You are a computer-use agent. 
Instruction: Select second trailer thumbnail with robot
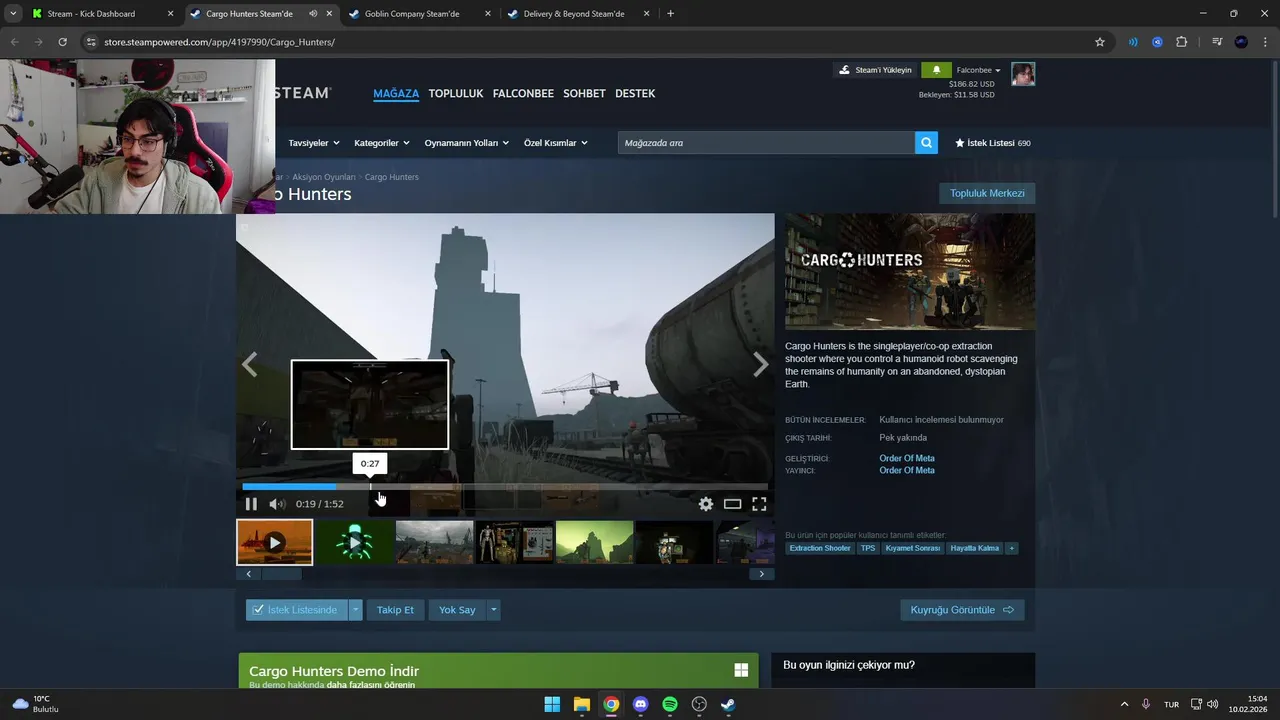point(354,542)
